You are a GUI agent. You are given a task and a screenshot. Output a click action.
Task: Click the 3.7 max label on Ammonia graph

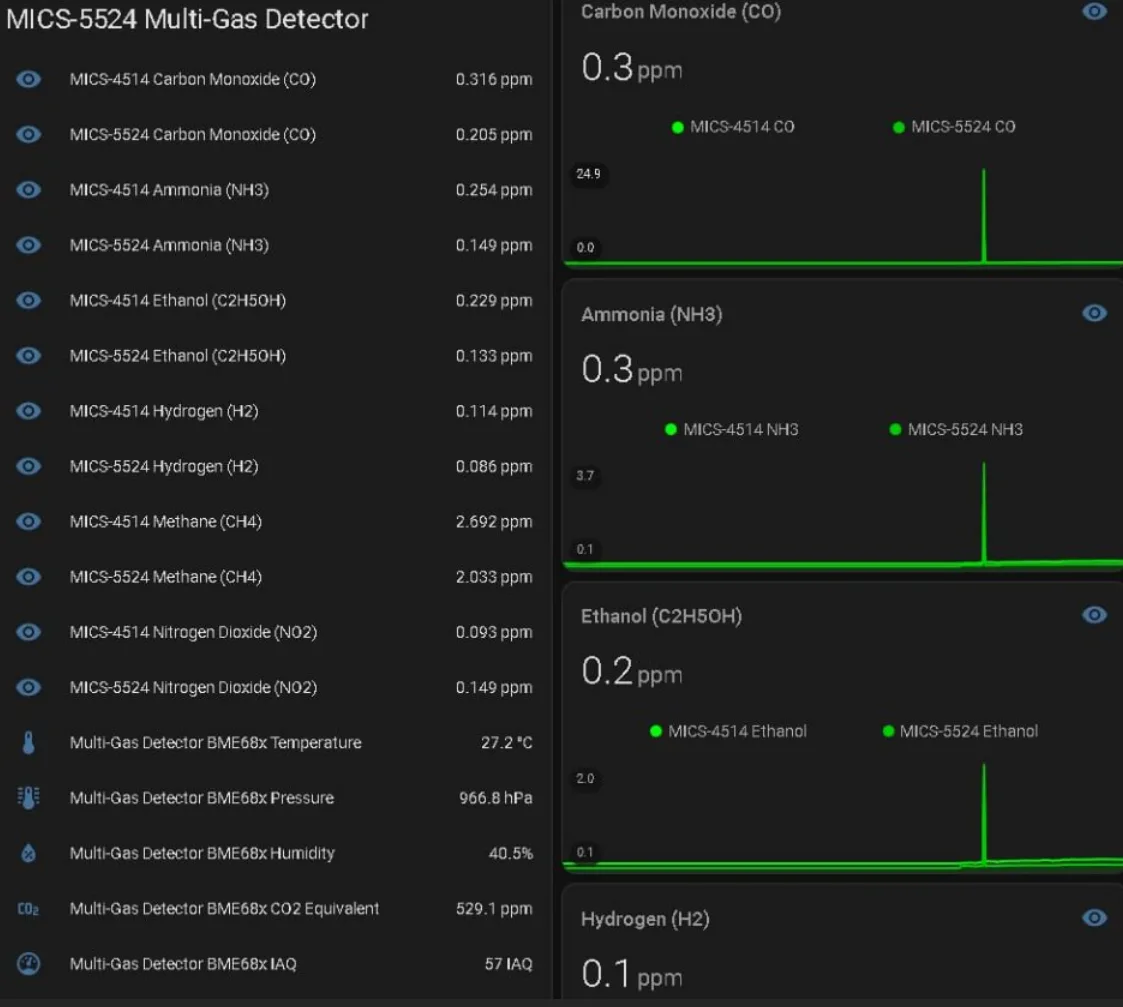(585, 476)
